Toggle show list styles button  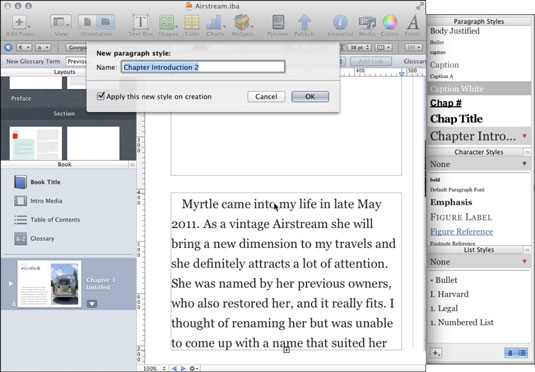(x=522, y=353)
